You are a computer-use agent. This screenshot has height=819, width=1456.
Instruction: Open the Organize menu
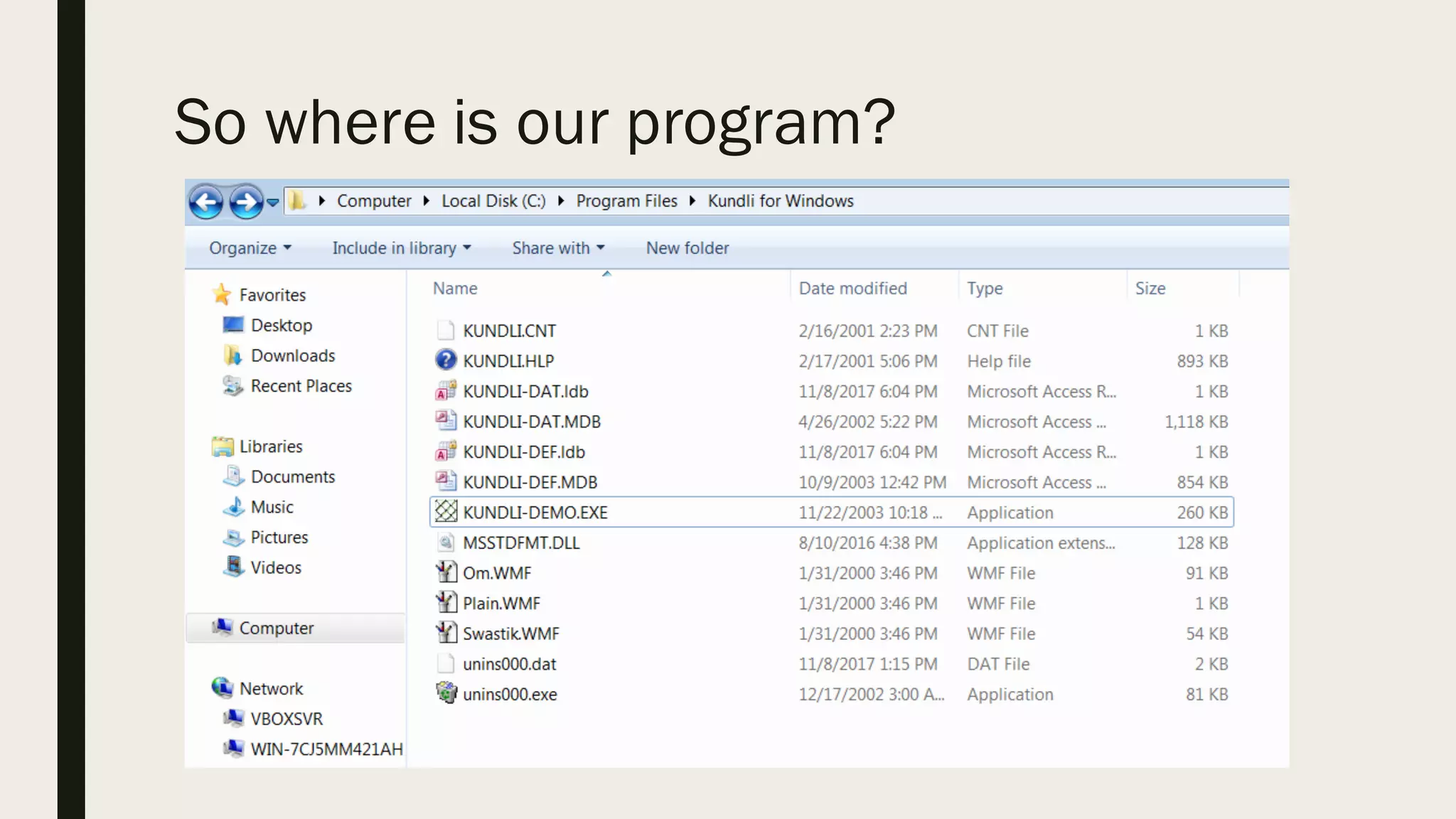[250, 248]
